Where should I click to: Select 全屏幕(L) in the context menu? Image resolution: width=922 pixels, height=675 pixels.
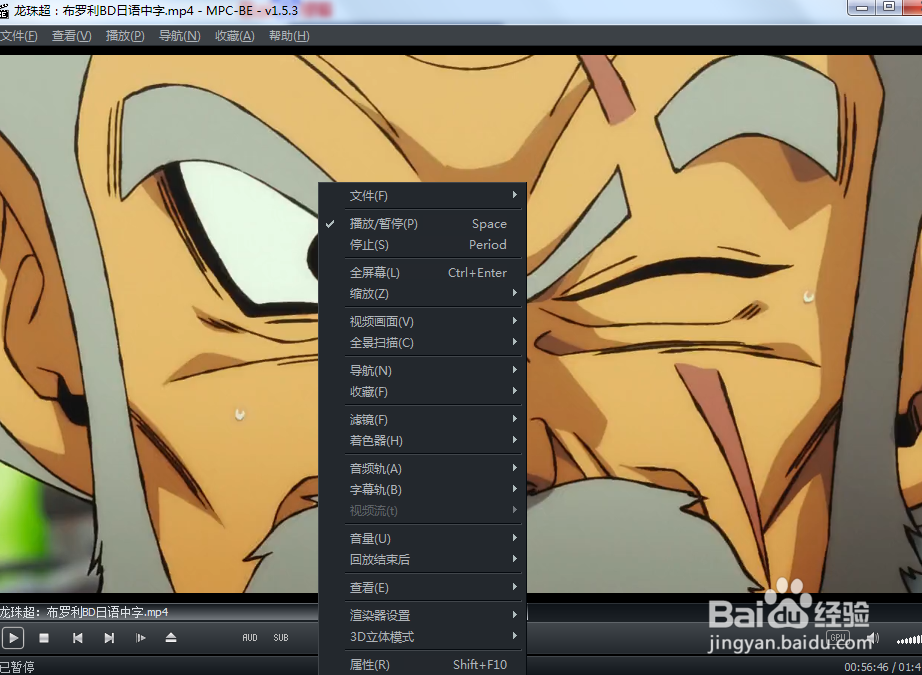(x=422, y=273)
